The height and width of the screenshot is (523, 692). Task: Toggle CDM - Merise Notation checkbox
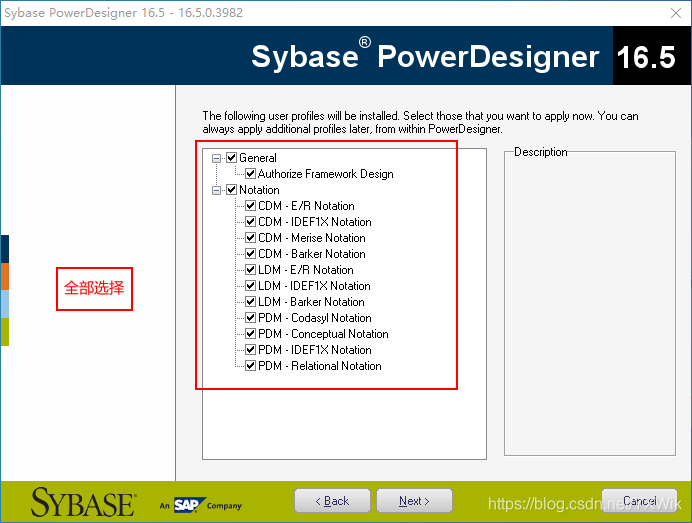pos(251,238)
